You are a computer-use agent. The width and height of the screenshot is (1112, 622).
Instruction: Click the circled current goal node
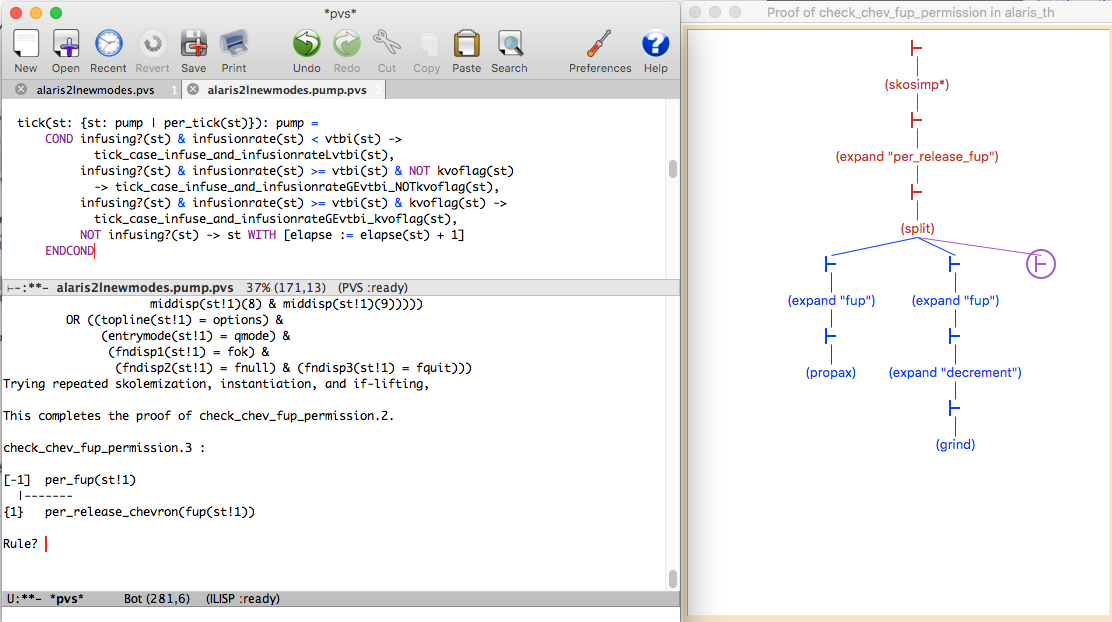(x=1041, y=264)
